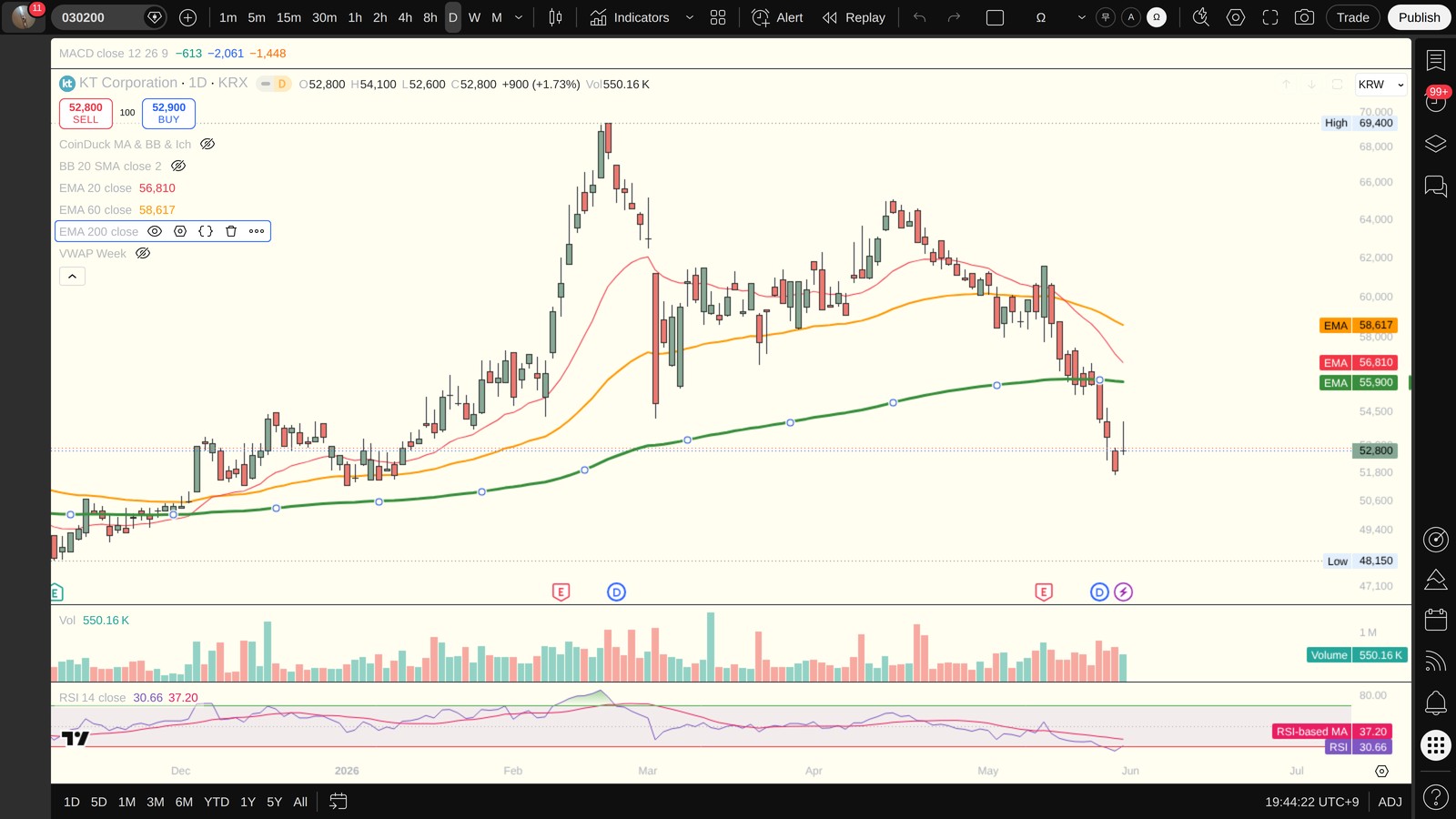Open the chat messages icon
Screen dimensions: 1456x819
pos(1436,186)
